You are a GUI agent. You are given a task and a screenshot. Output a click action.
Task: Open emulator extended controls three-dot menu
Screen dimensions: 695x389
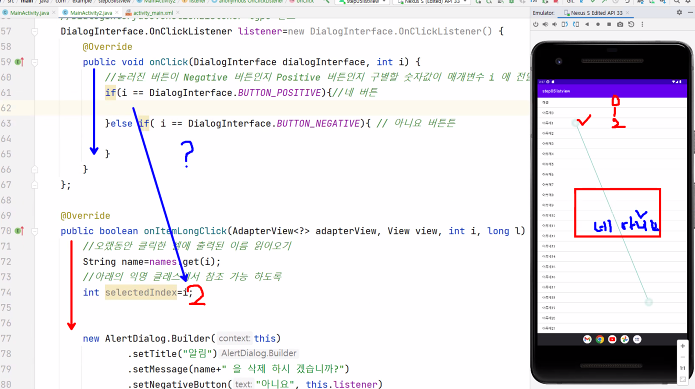pos(642,24)
